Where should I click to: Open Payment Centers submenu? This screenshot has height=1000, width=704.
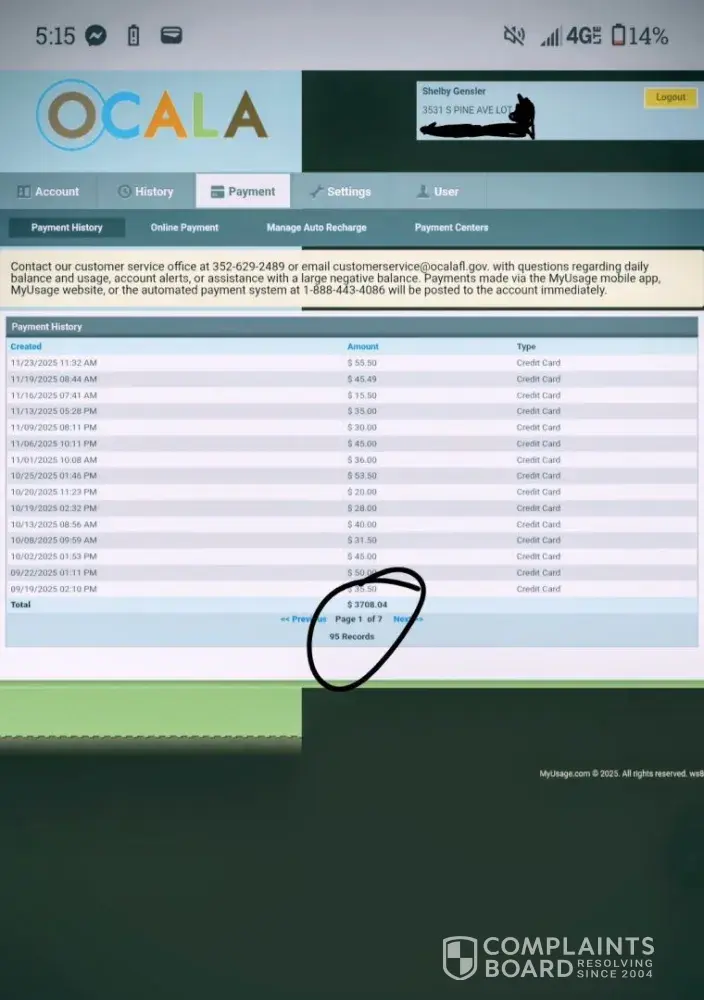click(x=451, y=228)
